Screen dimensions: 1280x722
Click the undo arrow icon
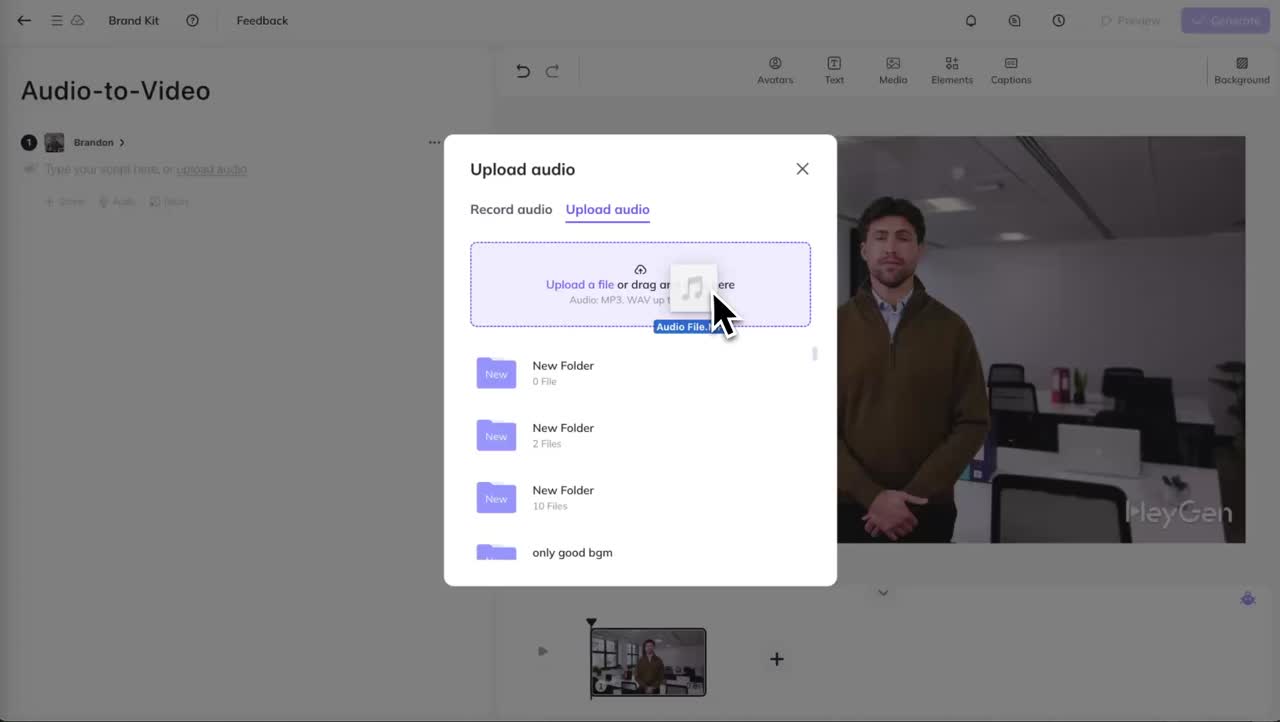[x=523, y=71]
